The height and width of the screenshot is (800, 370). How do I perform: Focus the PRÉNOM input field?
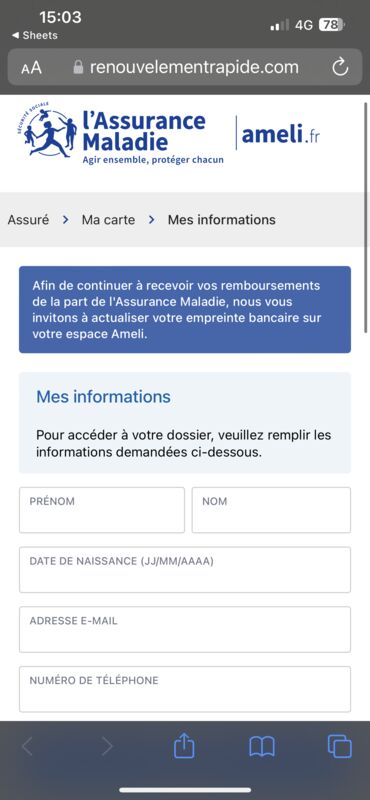(102, 510)
